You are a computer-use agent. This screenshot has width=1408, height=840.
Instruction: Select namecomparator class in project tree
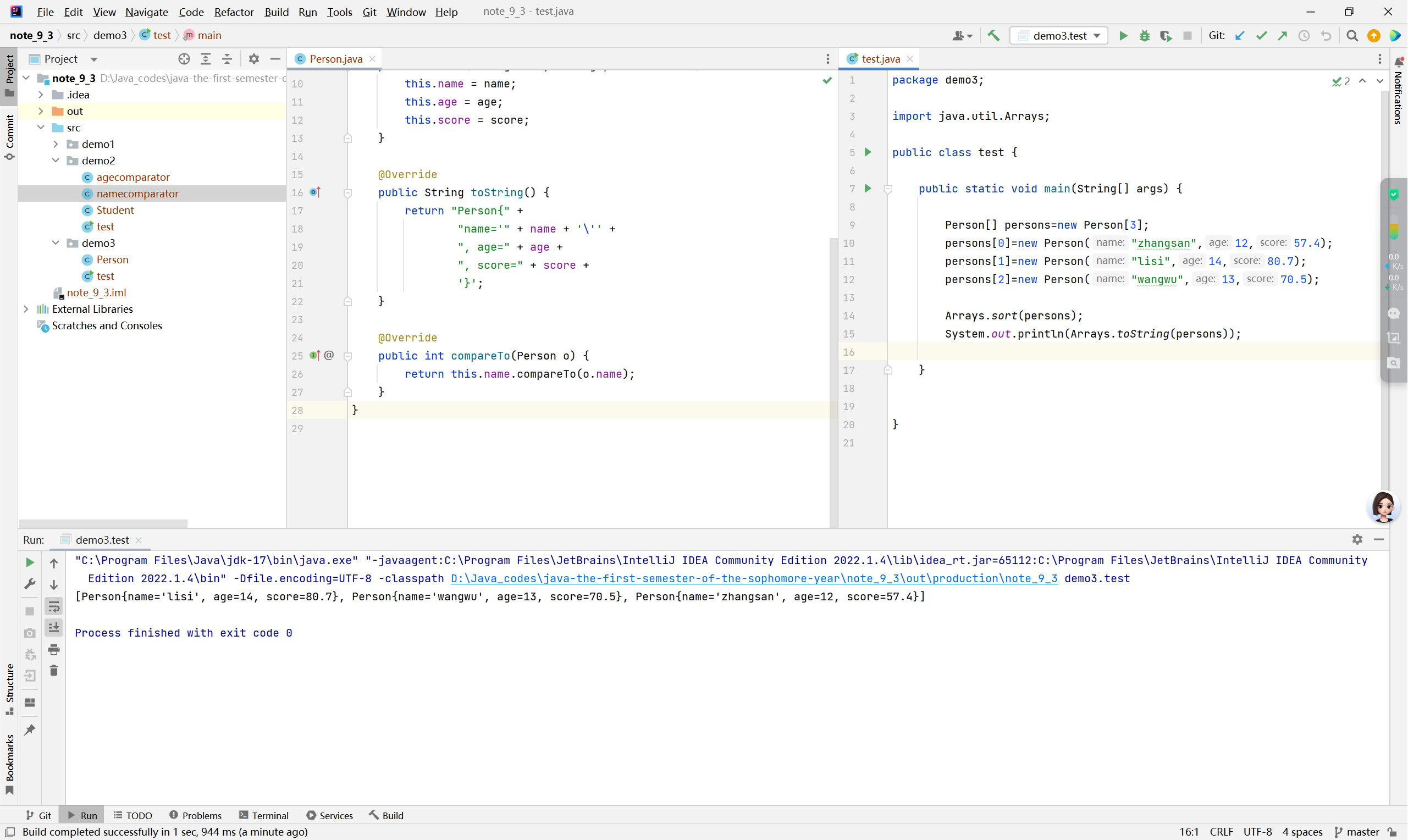[x=137, y=194]
